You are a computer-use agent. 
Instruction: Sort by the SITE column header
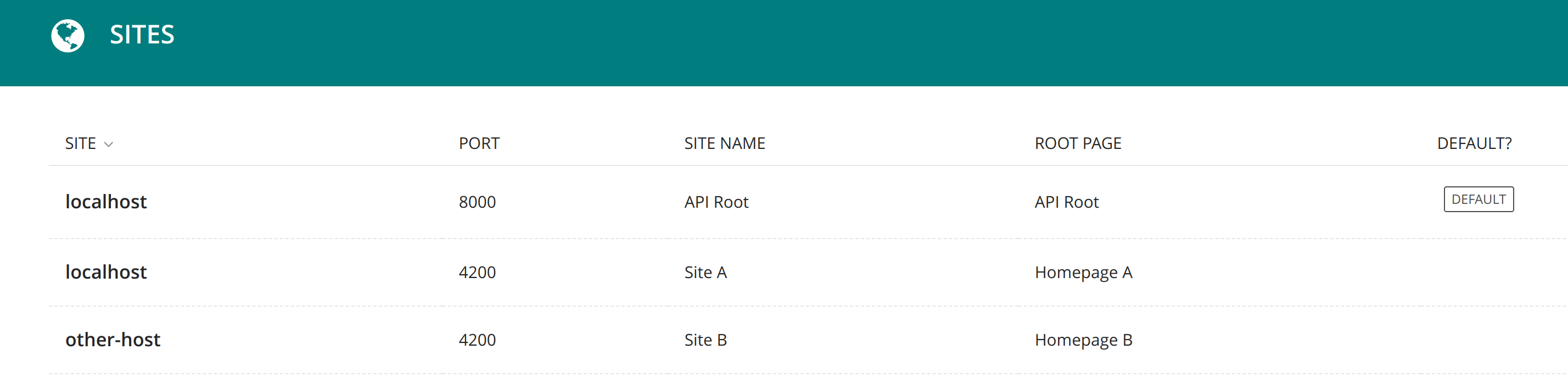pyautogui.click(x=80, y=144)
